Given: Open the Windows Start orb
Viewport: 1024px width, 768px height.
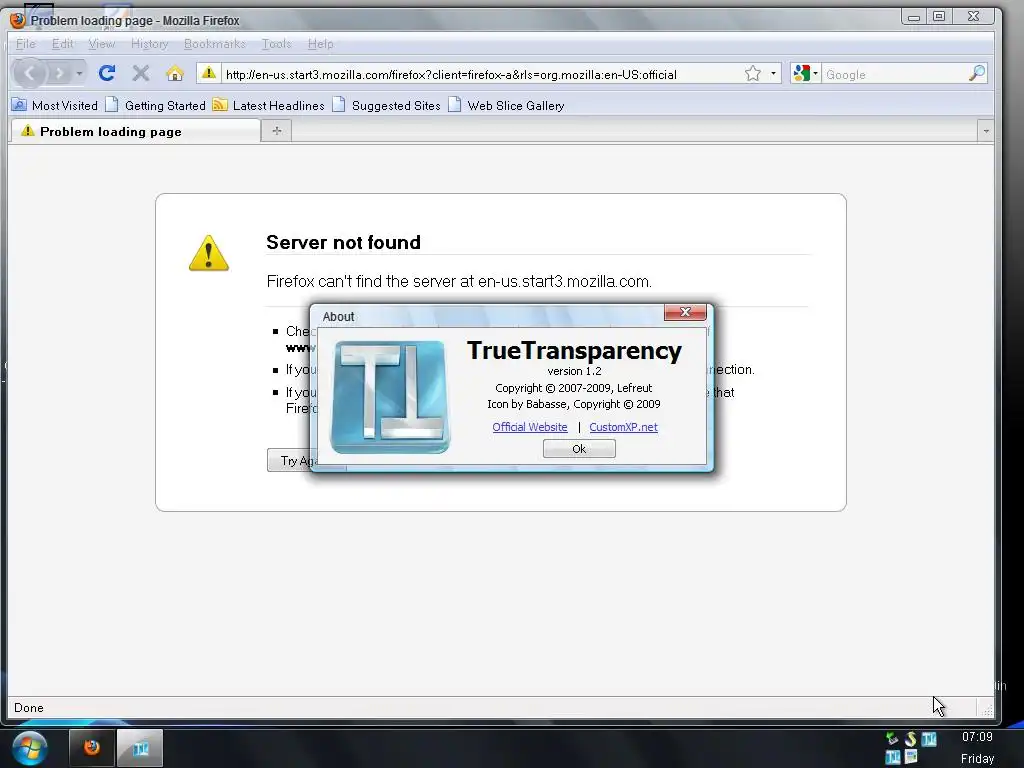Looking at the screenshot, I should 29,748.
